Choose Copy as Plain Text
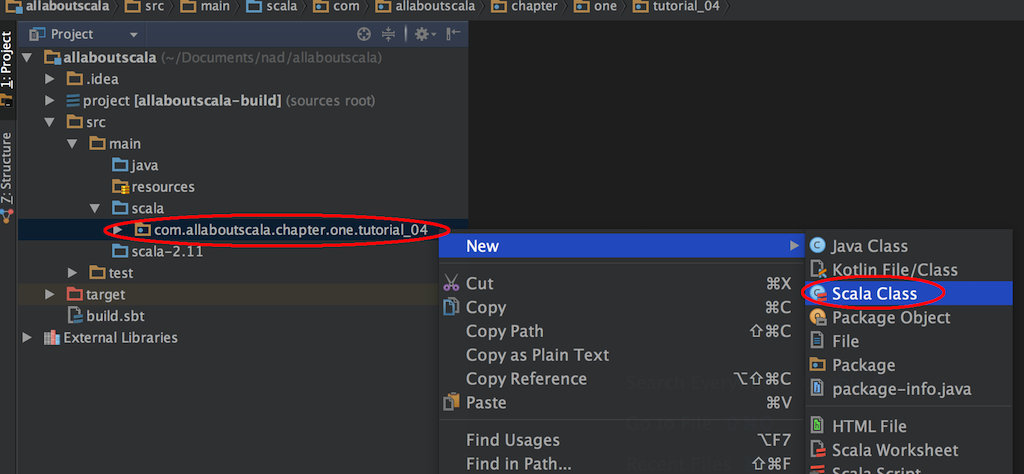This screenshot has width=1024, height=474. click(x=621, y=355)
